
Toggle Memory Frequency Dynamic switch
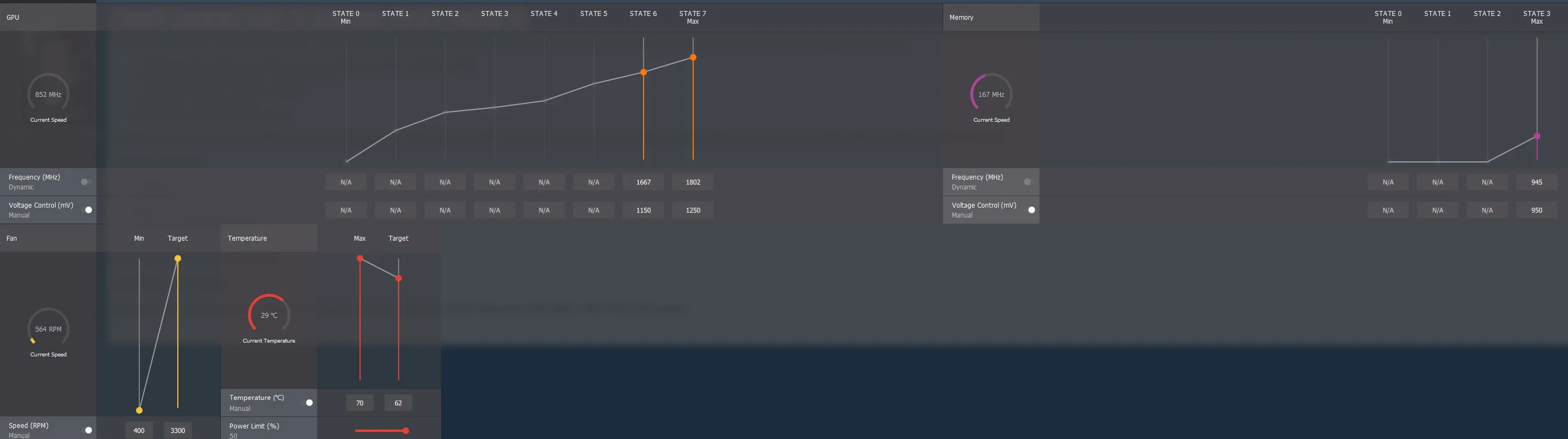point(1028,181)
